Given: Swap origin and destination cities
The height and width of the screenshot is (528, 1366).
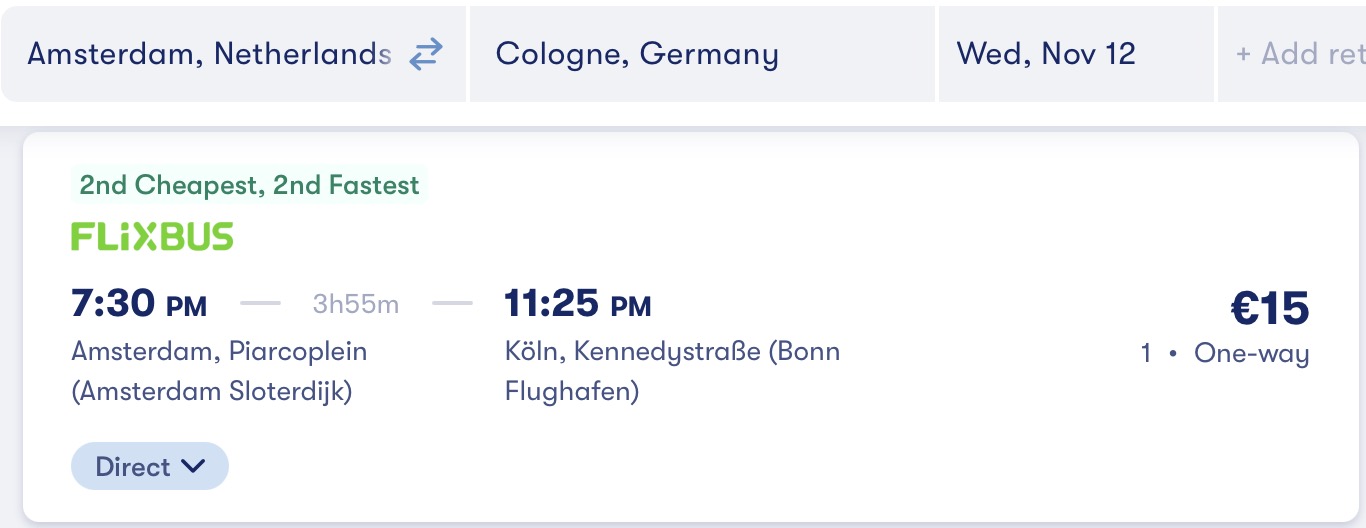Looking at the screenshot, I should click(x=426, y=54).
